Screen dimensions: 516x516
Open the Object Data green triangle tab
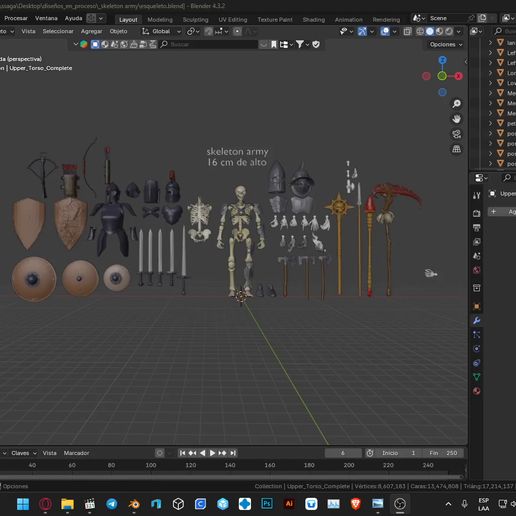(477, 377)
